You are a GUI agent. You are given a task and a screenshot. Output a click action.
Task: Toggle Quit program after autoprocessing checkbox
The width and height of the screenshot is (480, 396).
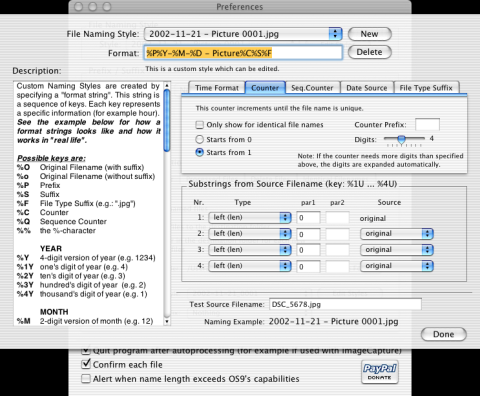[x=86, y=351]
